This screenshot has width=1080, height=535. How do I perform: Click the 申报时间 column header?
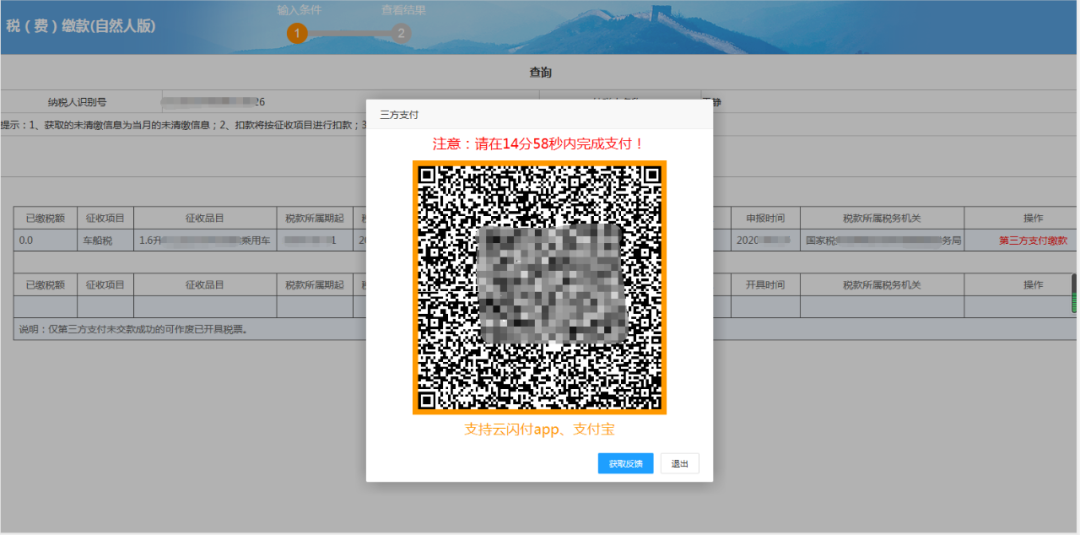tap(765, 218)
